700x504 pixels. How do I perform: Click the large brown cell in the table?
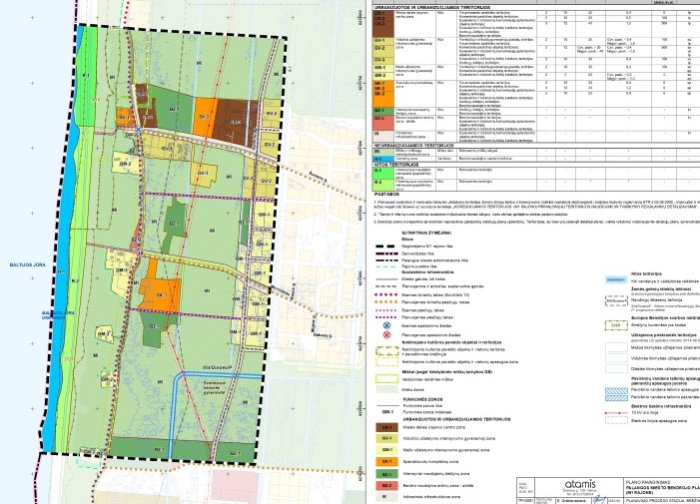pos(383,24)
